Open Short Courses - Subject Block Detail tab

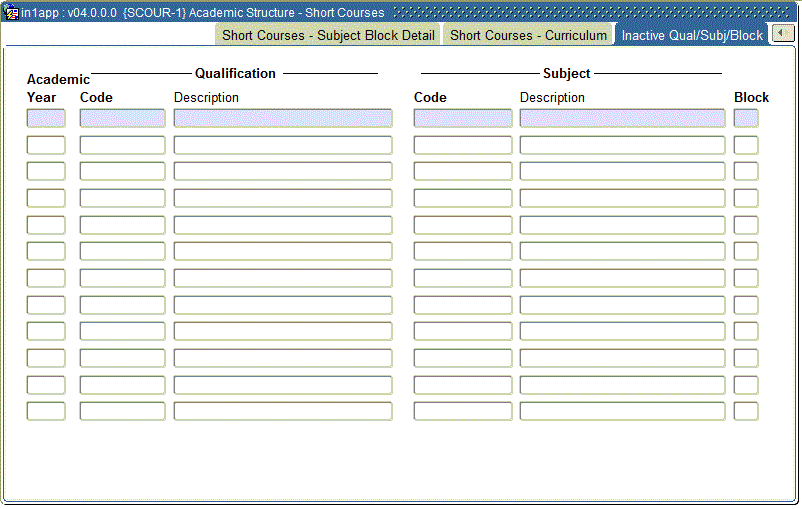coord(328,35)
